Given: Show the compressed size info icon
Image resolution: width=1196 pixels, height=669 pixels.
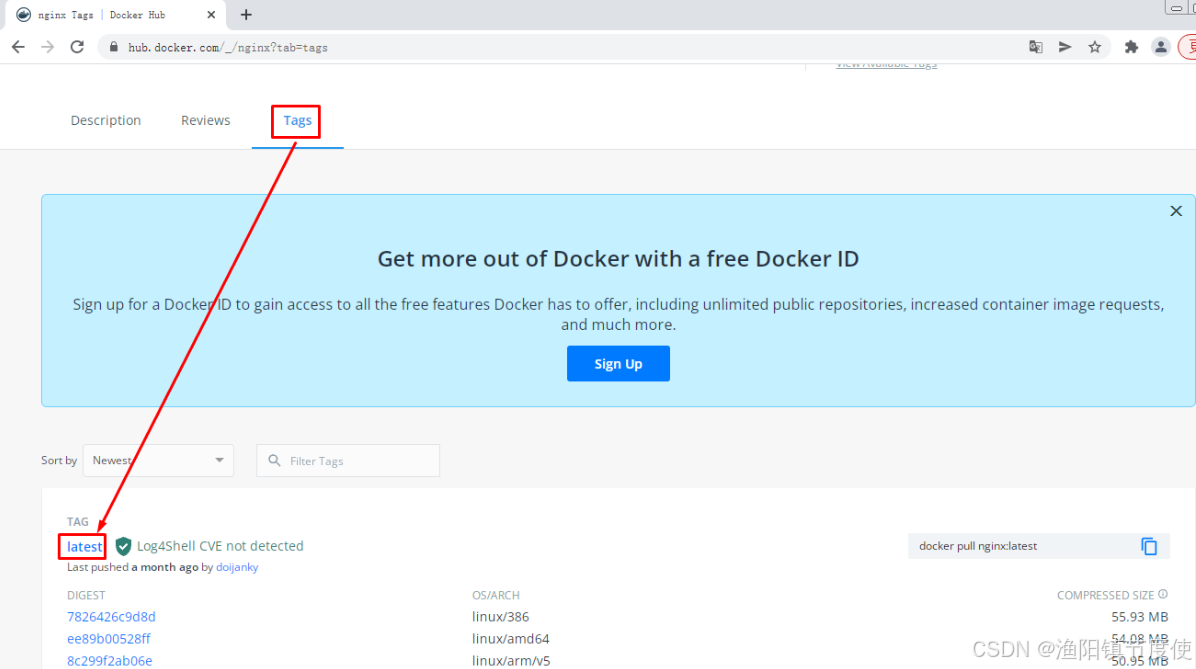Looking at the screenshot, I should tap(1162, 594).
